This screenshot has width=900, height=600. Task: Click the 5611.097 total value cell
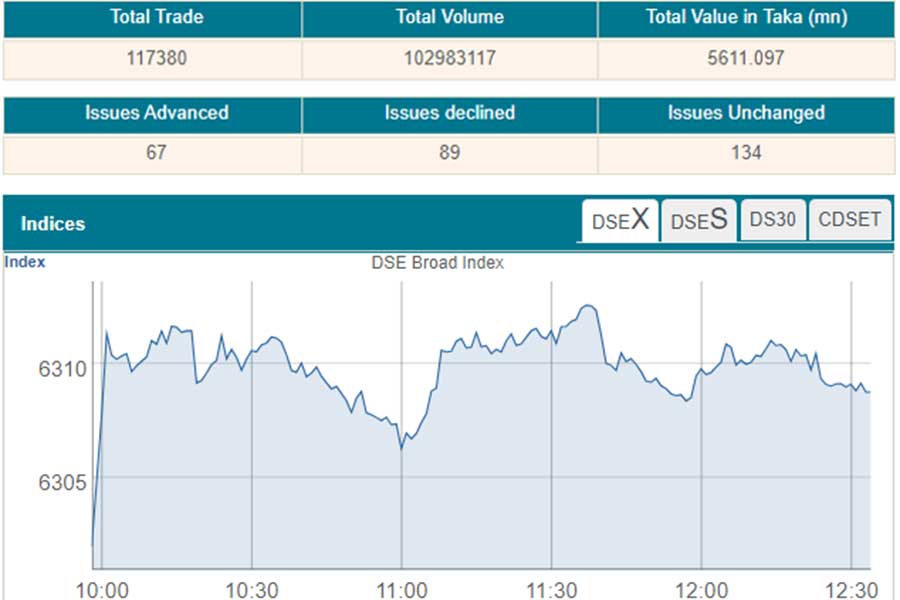[745, 59]
